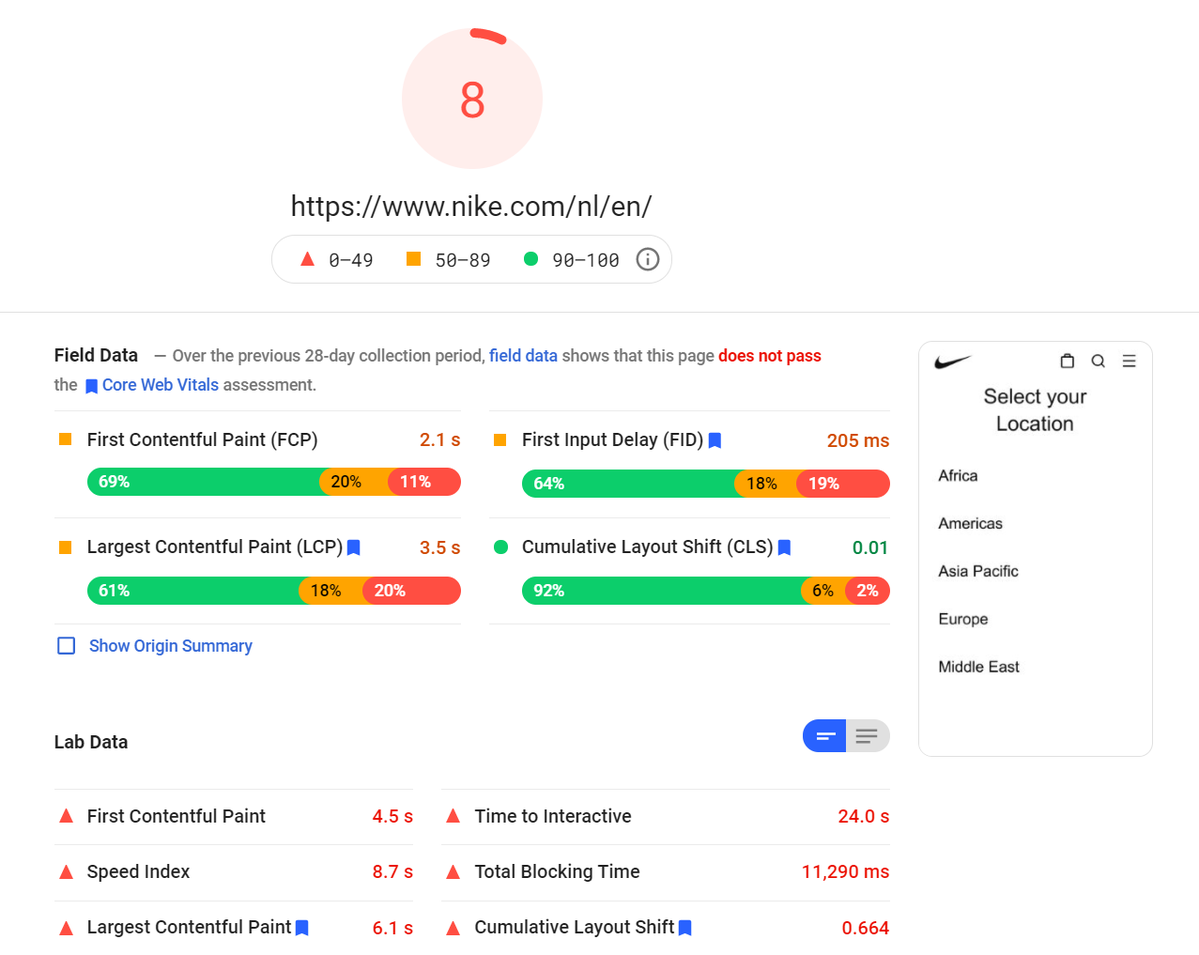Viewport: 1199px width, 955px height.
Task: Click the Lab Data heading
Action: click(x=91, y=742)
